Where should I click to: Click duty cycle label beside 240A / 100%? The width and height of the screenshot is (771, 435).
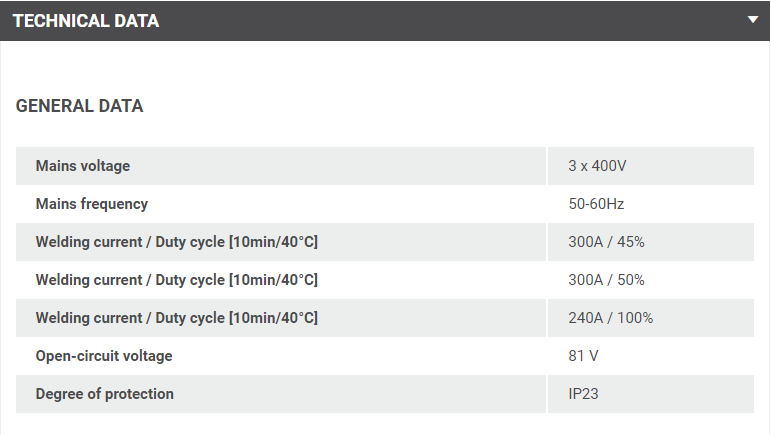tap(177, 318)
